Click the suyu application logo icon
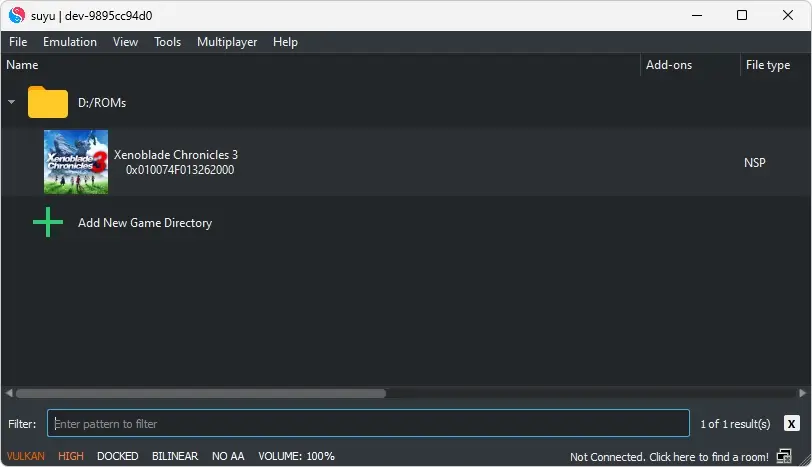Image resolution: width=812 pixels, height=467 pixels. pyautogui.click(x=17, y=16)
